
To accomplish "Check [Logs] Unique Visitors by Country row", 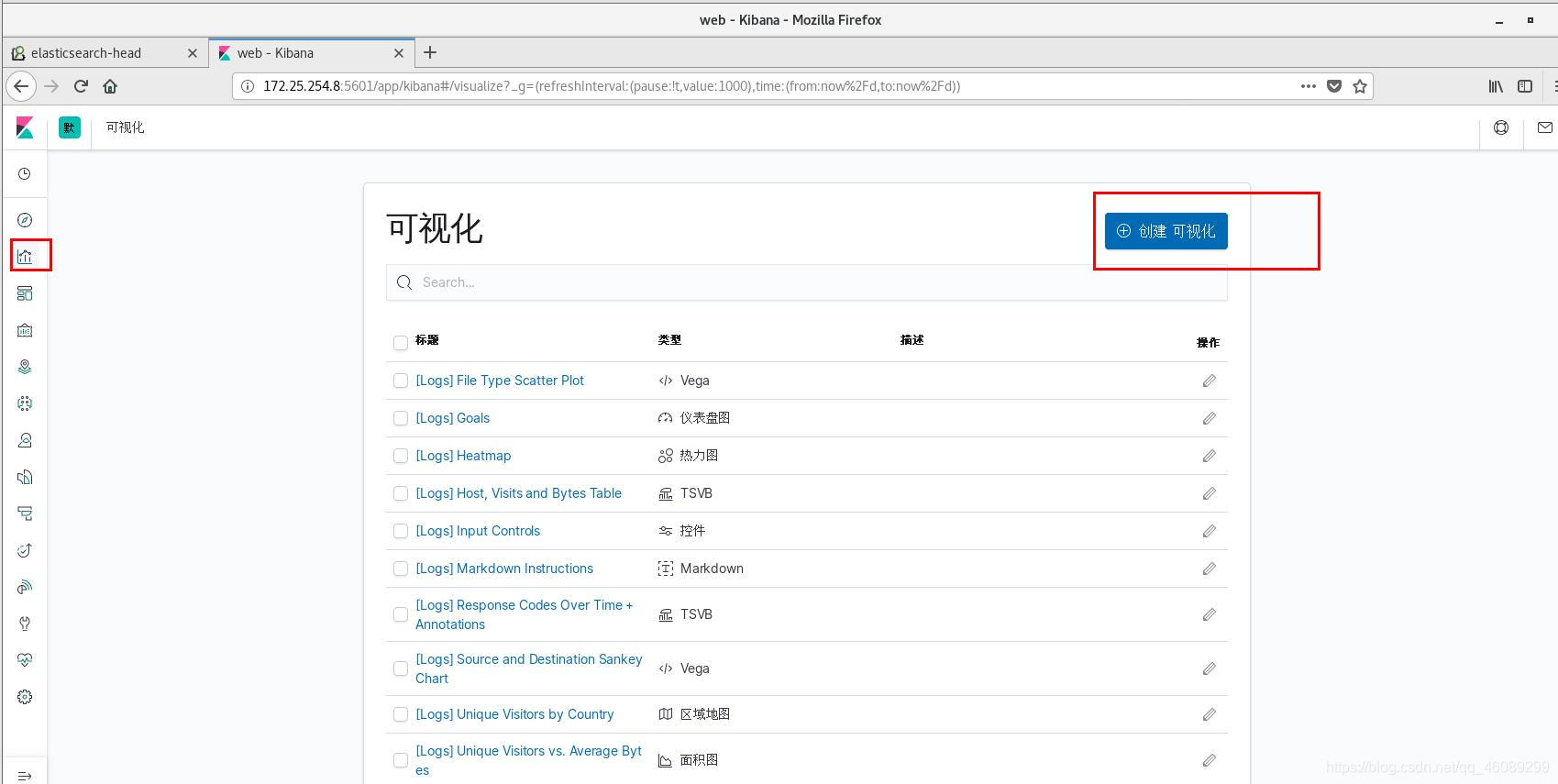I will 401,714.
